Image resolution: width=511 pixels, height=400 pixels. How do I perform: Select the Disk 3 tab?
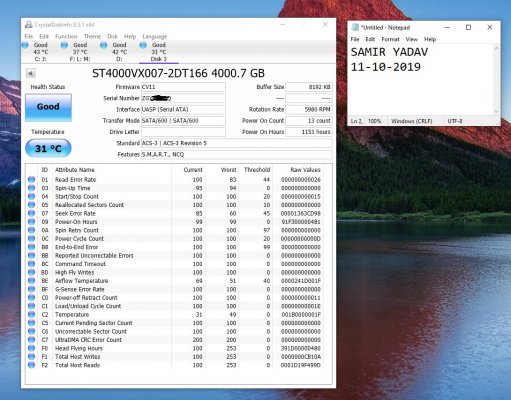159,52
